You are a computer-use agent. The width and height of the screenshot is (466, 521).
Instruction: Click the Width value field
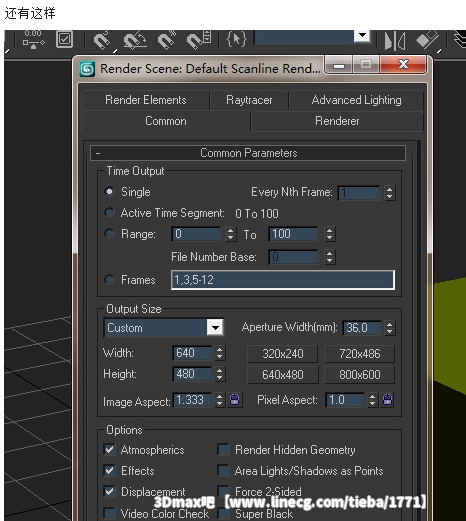[x=192, y=353]
